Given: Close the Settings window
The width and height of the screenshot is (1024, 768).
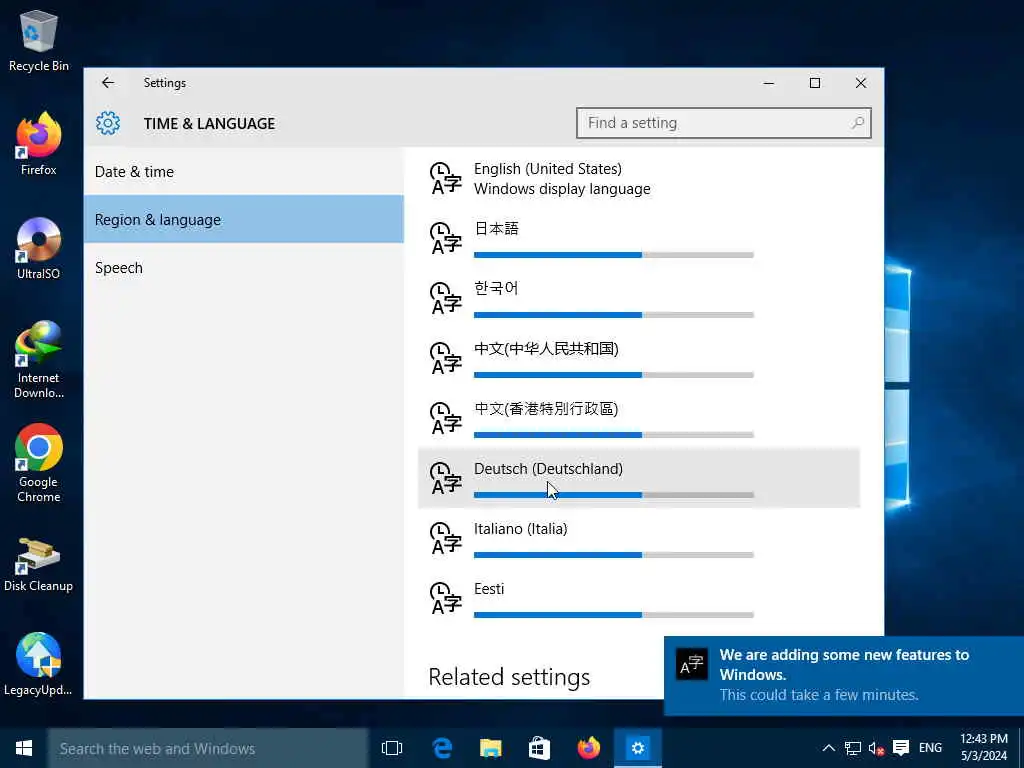Looking at the screenshot, I should point(861,83).
